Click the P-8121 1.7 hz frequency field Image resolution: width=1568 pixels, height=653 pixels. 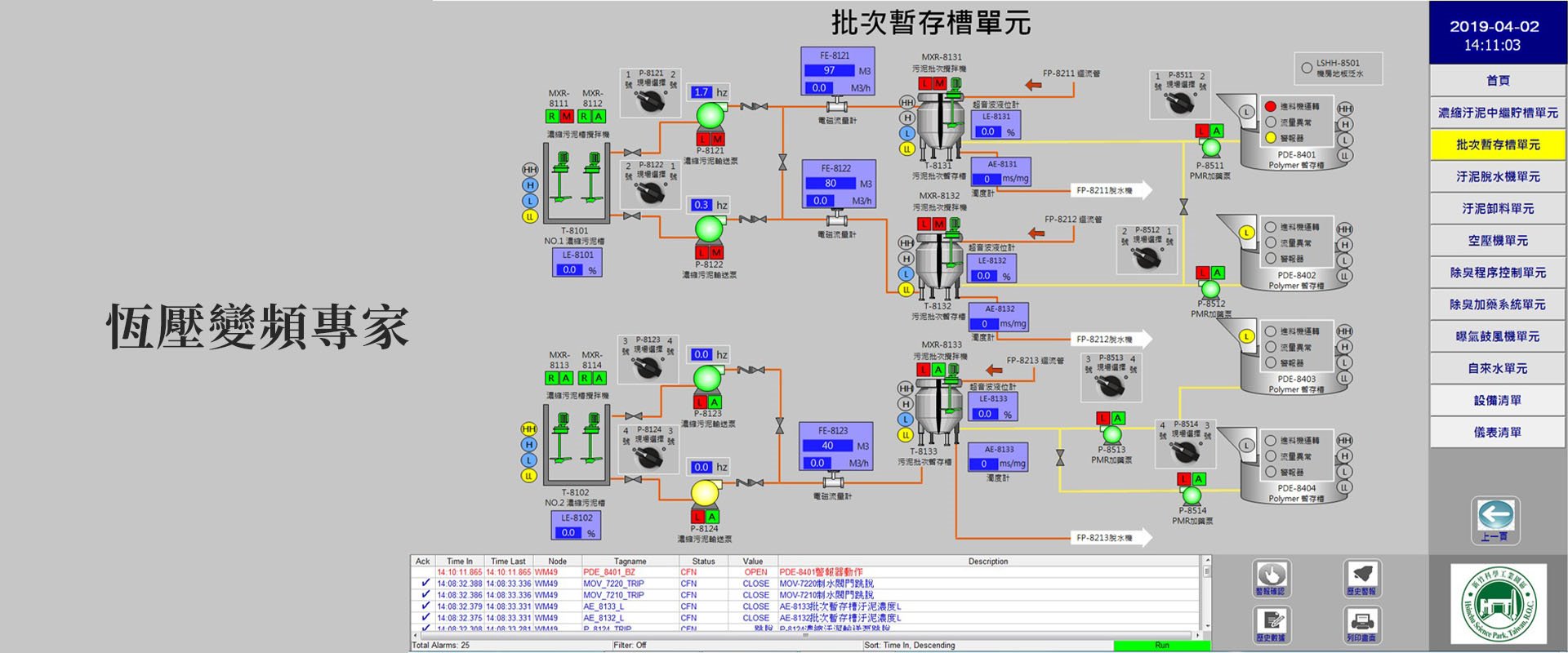pos(702,92)
